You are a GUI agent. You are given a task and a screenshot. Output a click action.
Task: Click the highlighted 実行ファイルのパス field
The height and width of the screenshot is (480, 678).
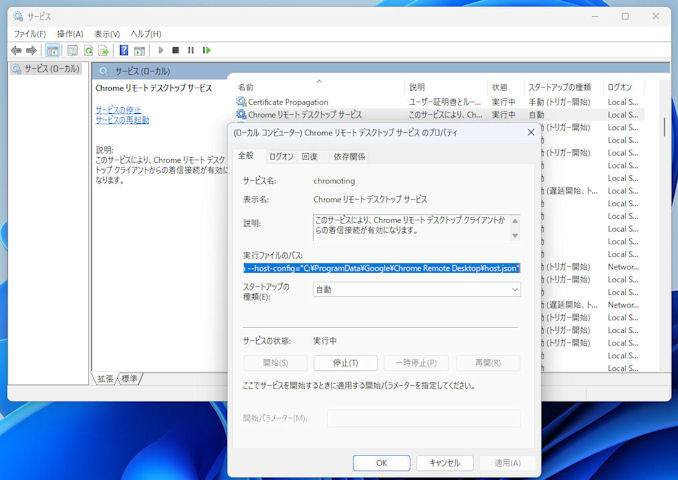pos(382,269)
